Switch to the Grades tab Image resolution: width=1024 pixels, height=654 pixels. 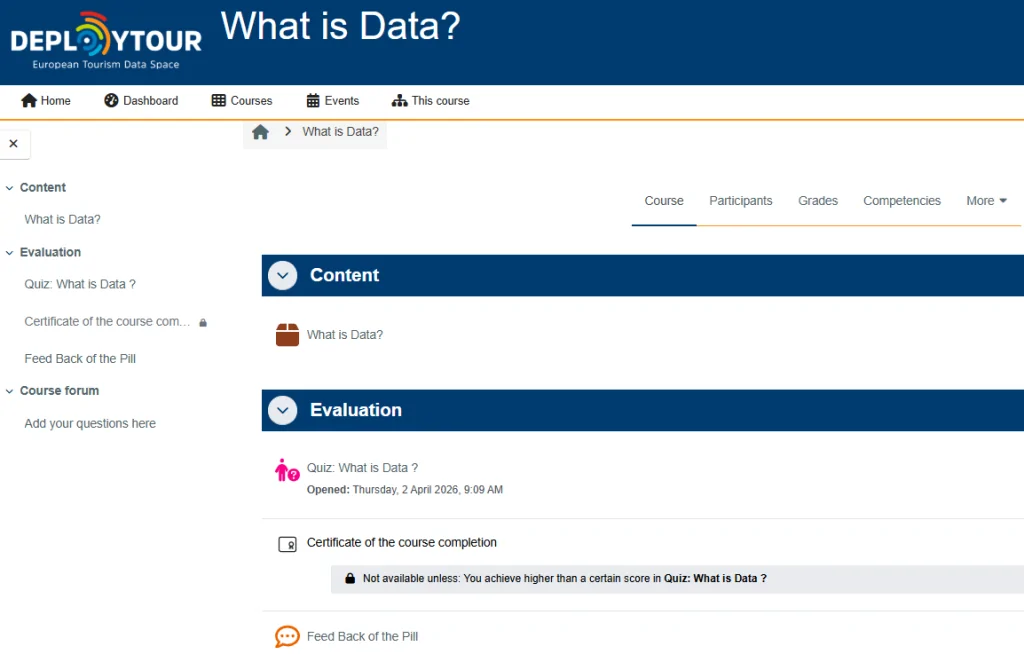[817, 201]
